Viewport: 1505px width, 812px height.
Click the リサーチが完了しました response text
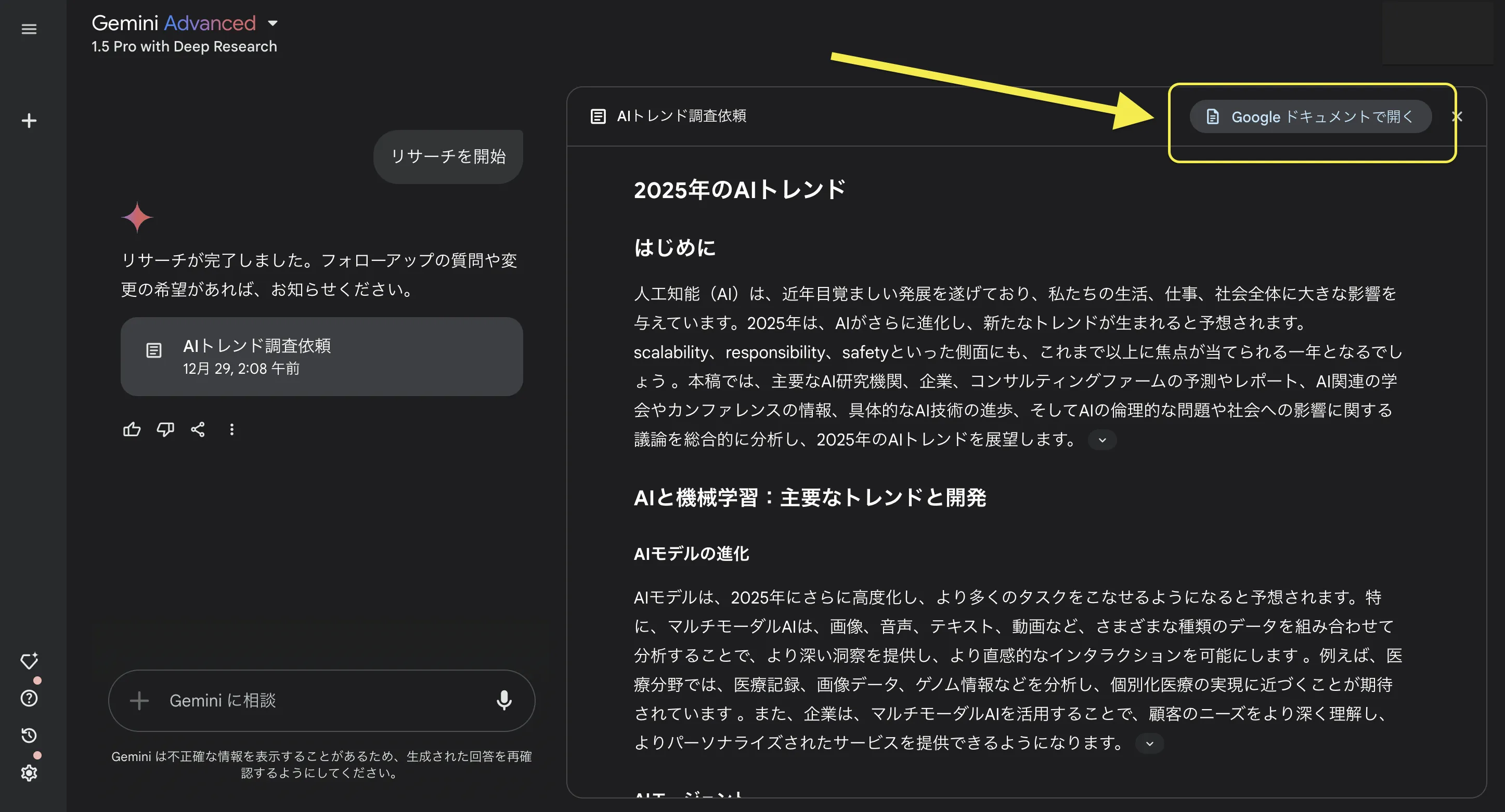pos(319,274)
